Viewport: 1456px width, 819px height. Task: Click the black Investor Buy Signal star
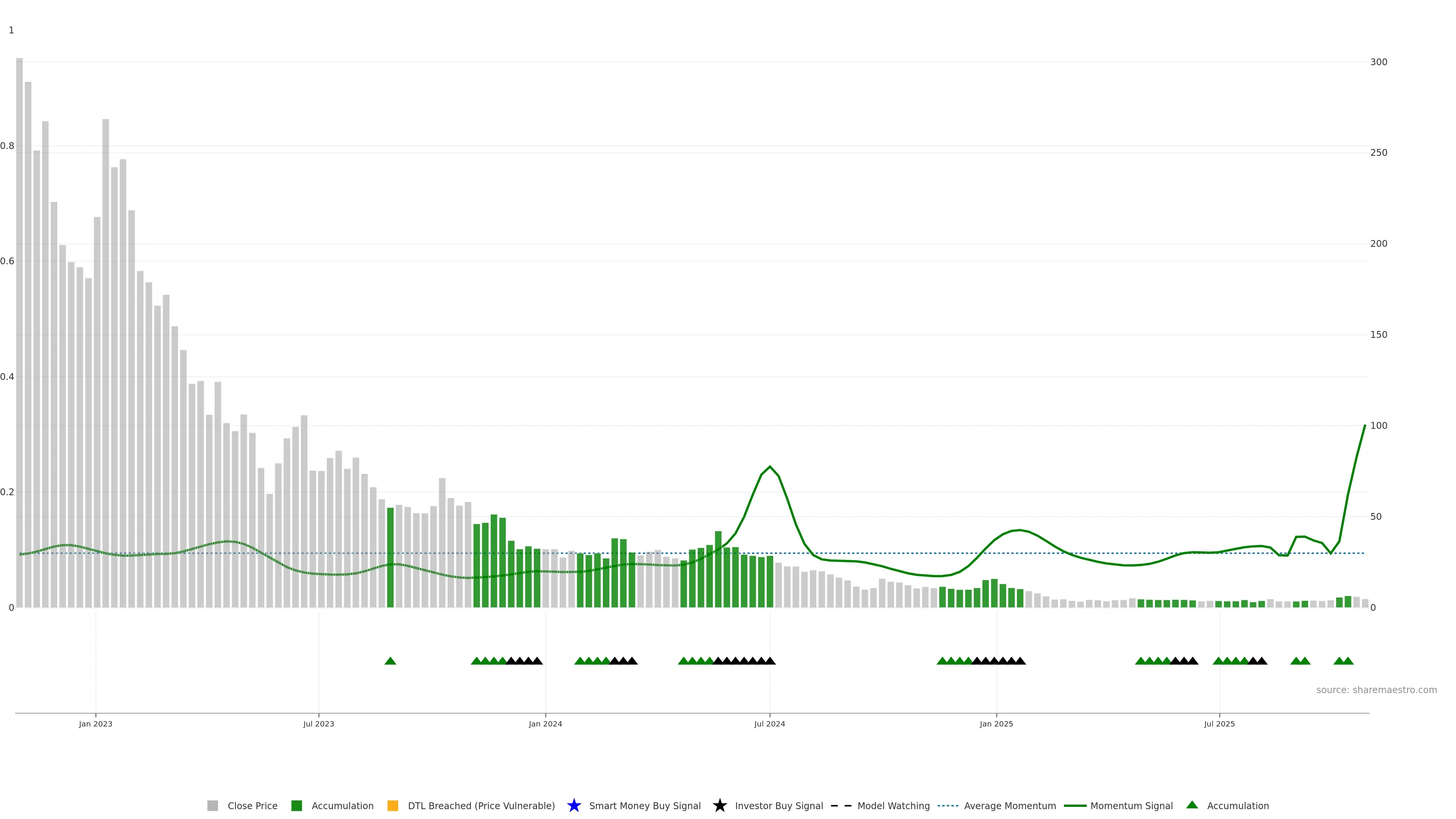(720, 805)
